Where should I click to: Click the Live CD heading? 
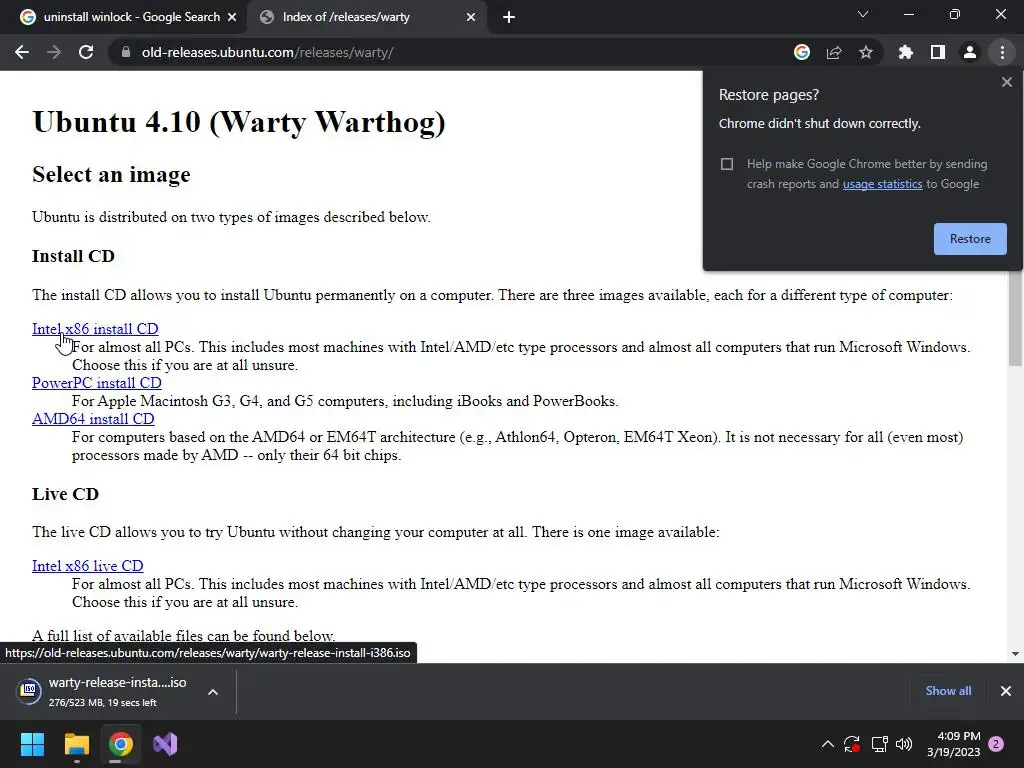point(65,494)
